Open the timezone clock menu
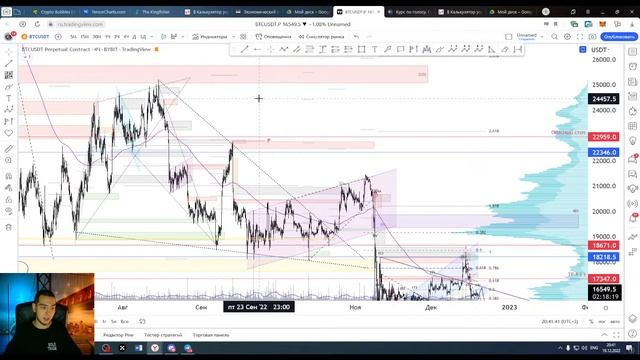 coord(560,322)
